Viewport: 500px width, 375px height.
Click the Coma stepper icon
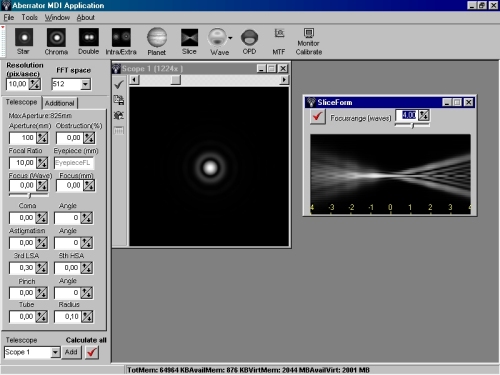tap(41, 218)
